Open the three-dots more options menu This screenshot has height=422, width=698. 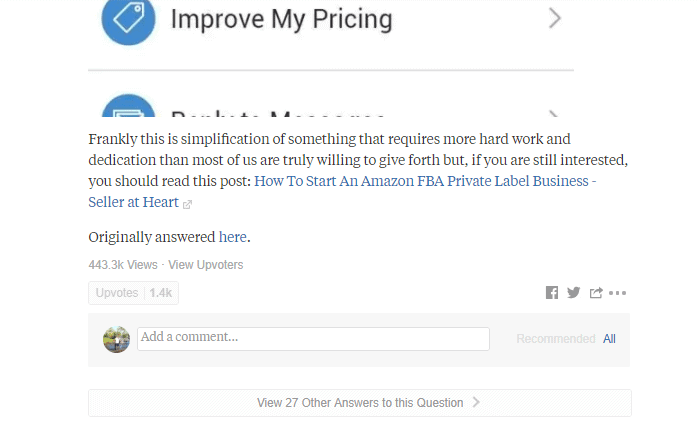[617, 293]
